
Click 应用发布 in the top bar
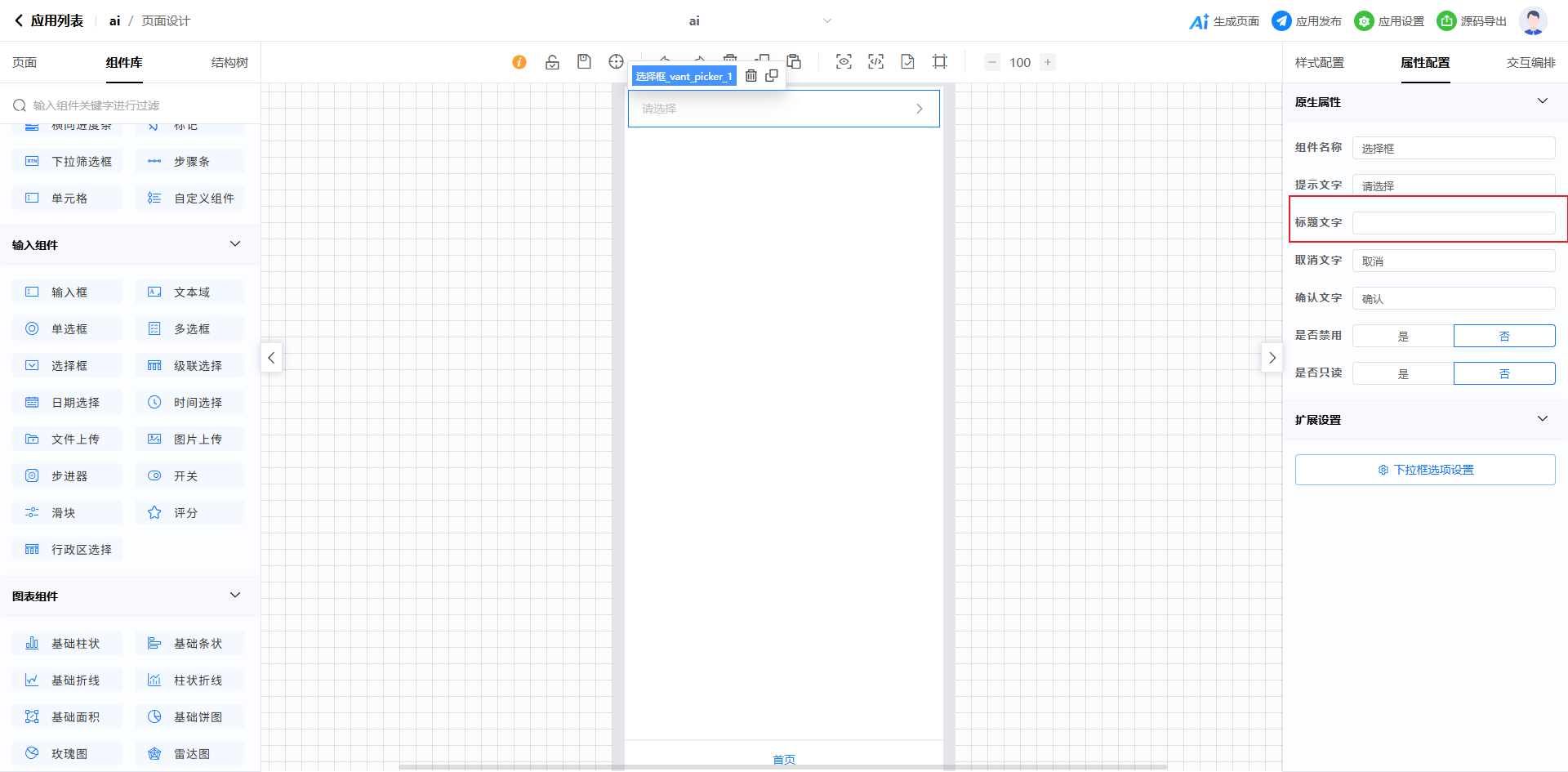(1307, 21)
